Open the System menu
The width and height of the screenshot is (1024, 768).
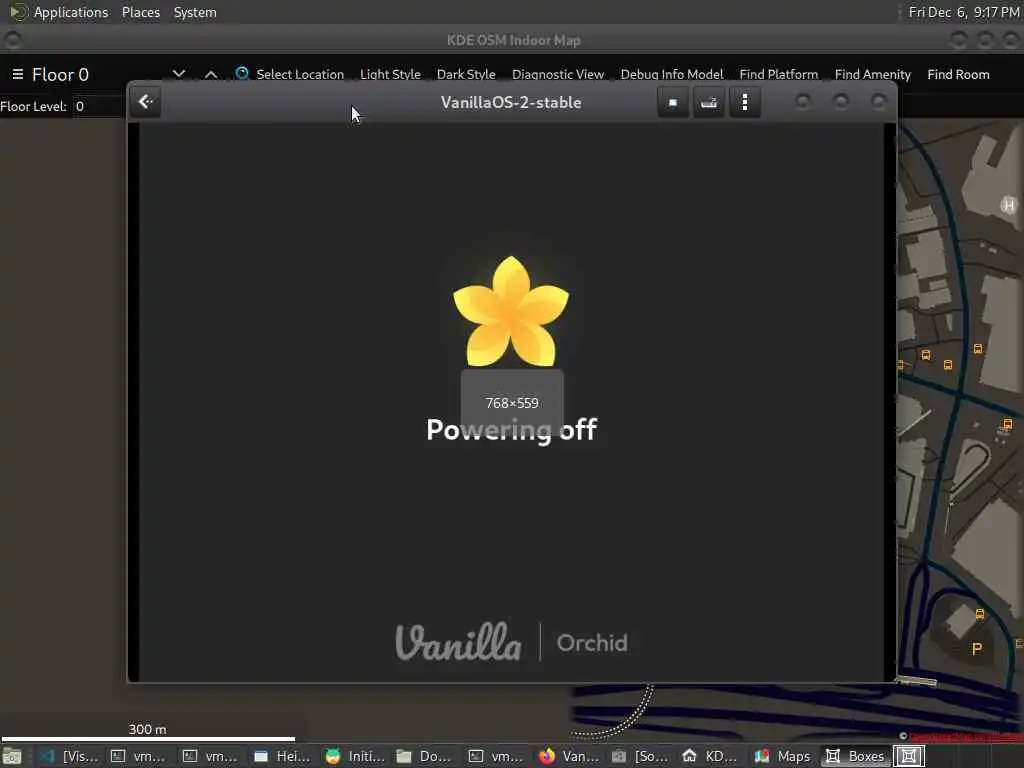(x=195, y=12)
